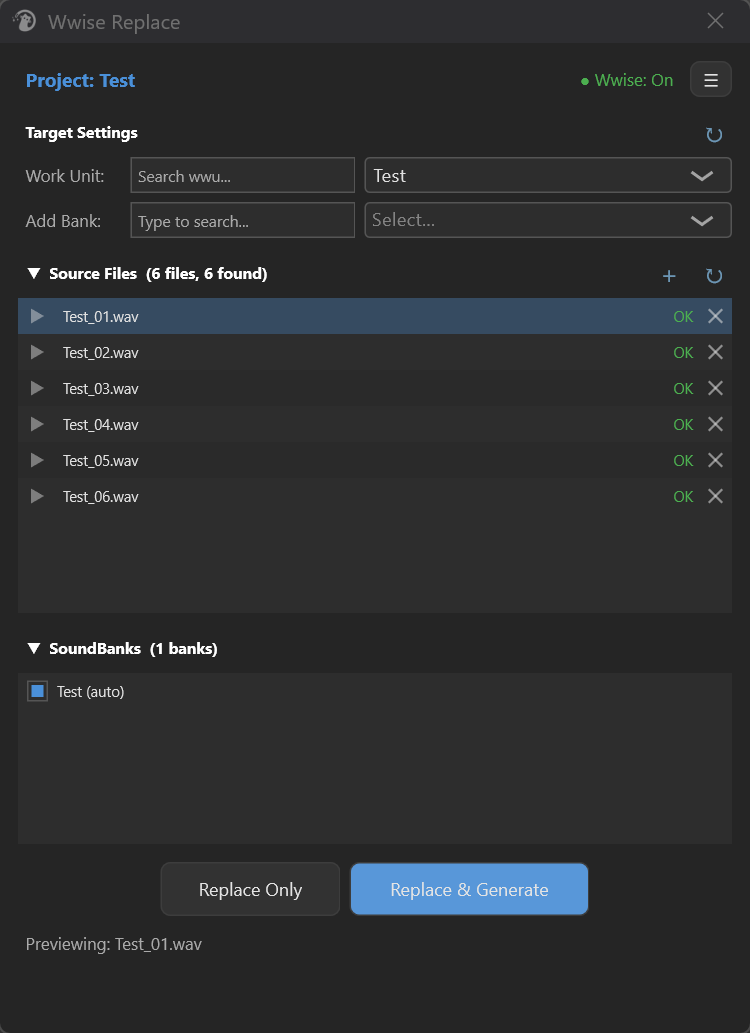Click the Replace & Generate button
750x1033 pixels.
click(469, 889)
